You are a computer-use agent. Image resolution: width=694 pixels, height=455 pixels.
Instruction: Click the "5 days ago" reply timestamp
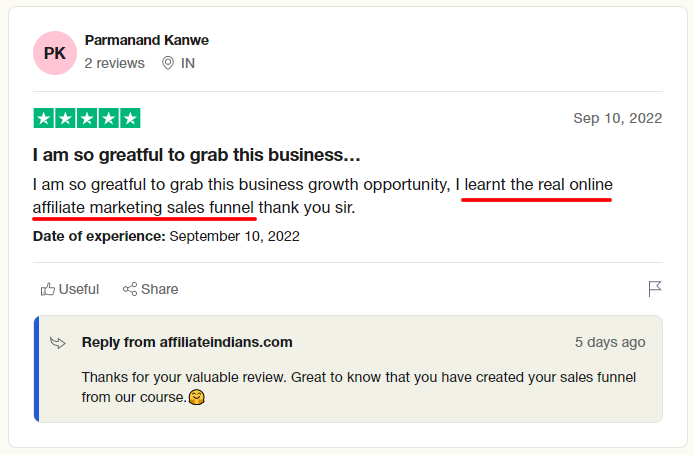point(610,342)
